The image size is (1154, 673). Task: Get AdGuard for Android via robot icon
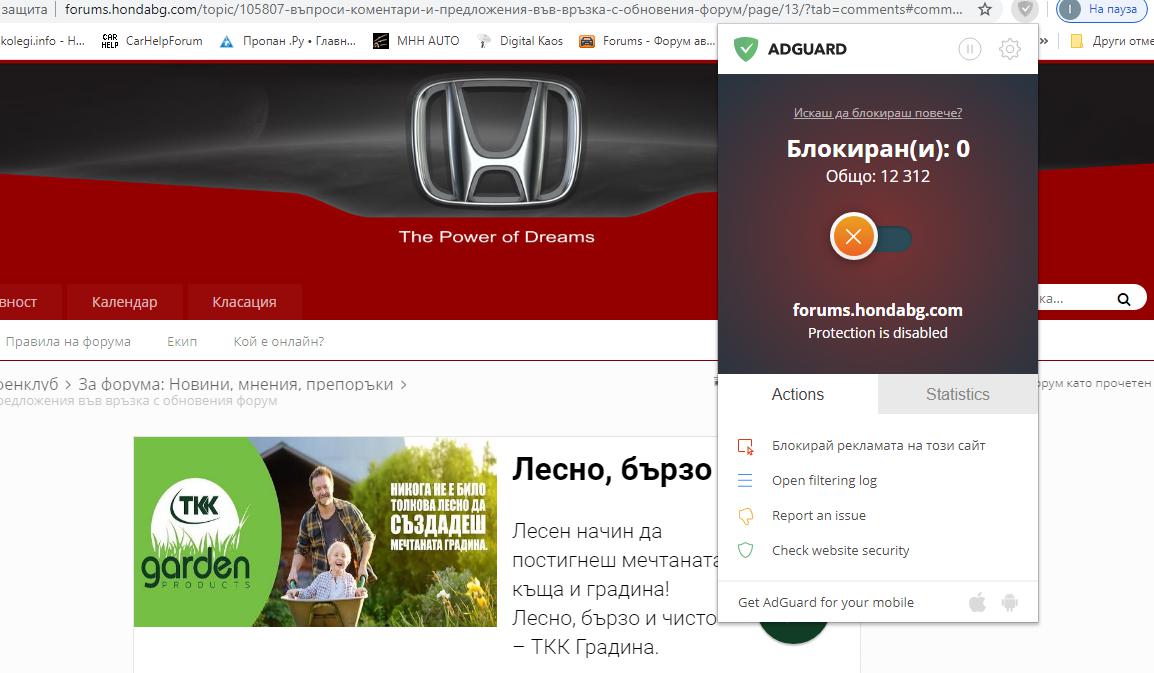coord(1010,603)
